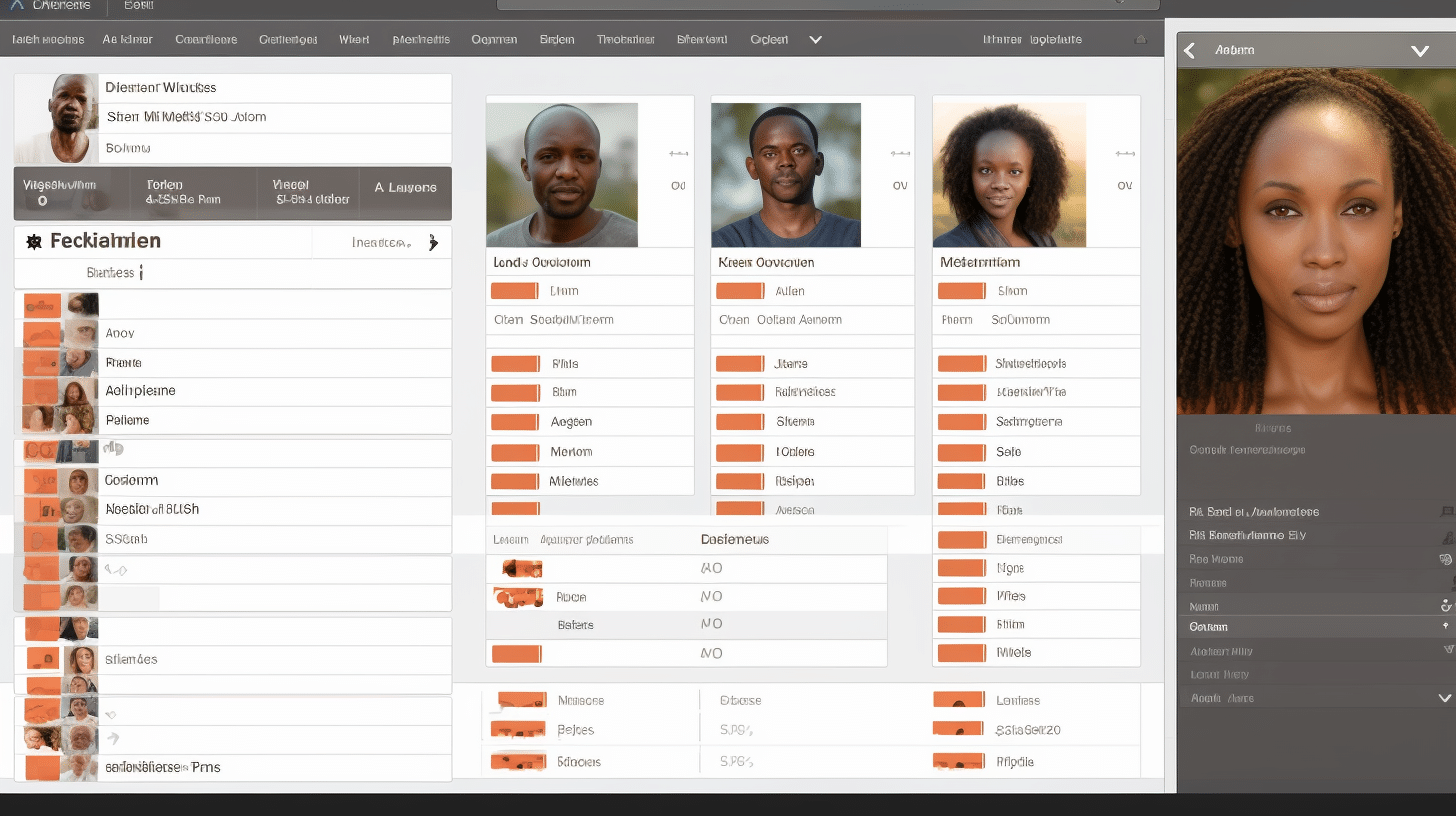
Task: Toggle the orange switch beside Sertmperre
Action: click(961, 422)
